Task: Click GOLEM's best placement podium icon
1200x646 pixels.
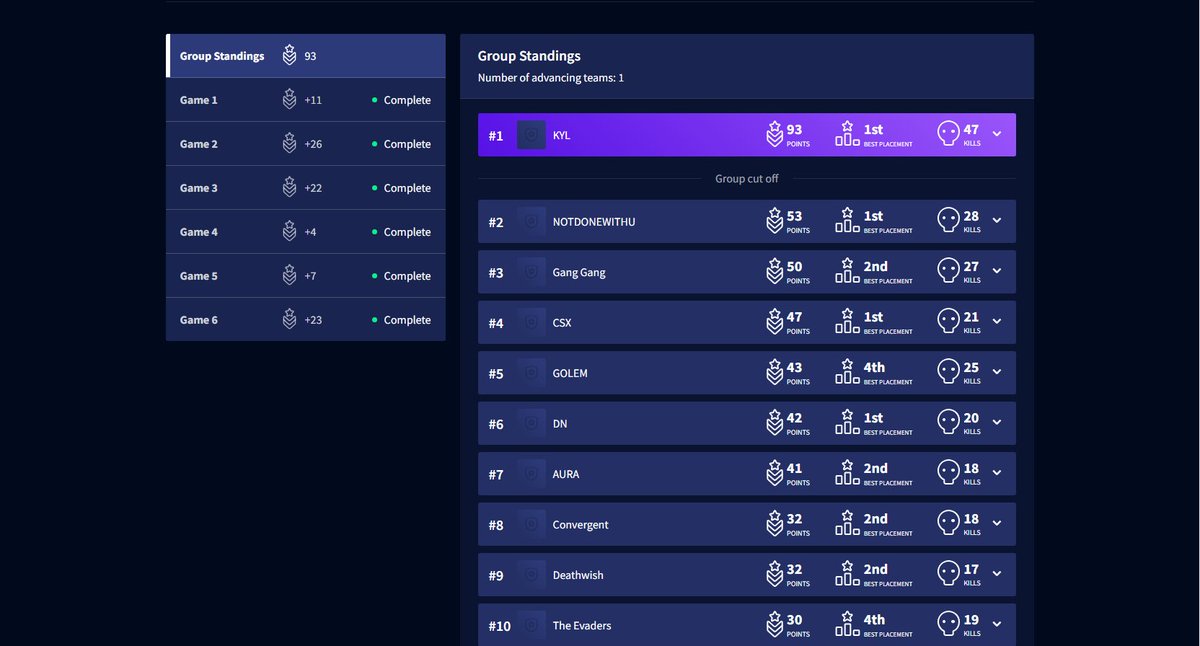Action: 847,372
